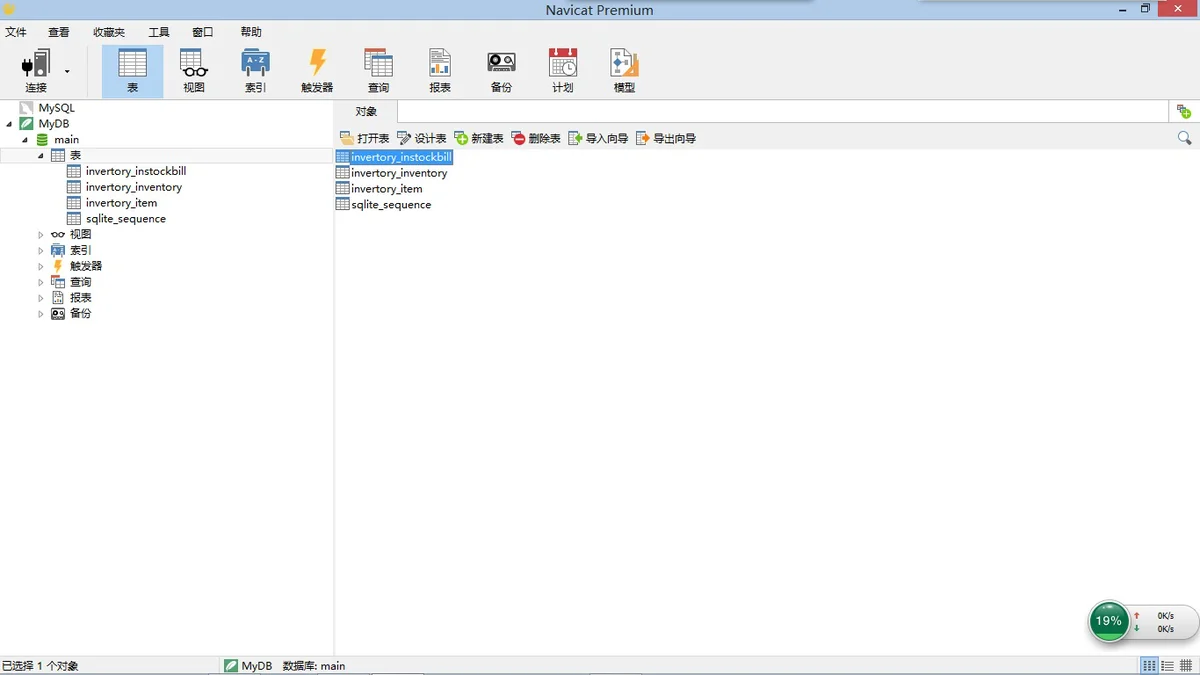Click the 19% floating monitor widget
This screenshot has height=675, width=1200.
point(1109,621)
